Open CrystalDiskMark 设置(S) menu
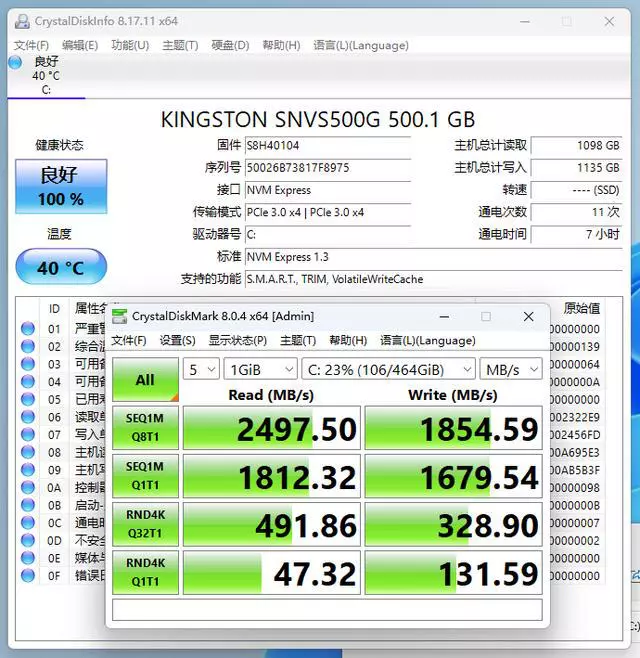Image resolution: width=640 pixels, height=658 pixels. (x=178, y=340)
